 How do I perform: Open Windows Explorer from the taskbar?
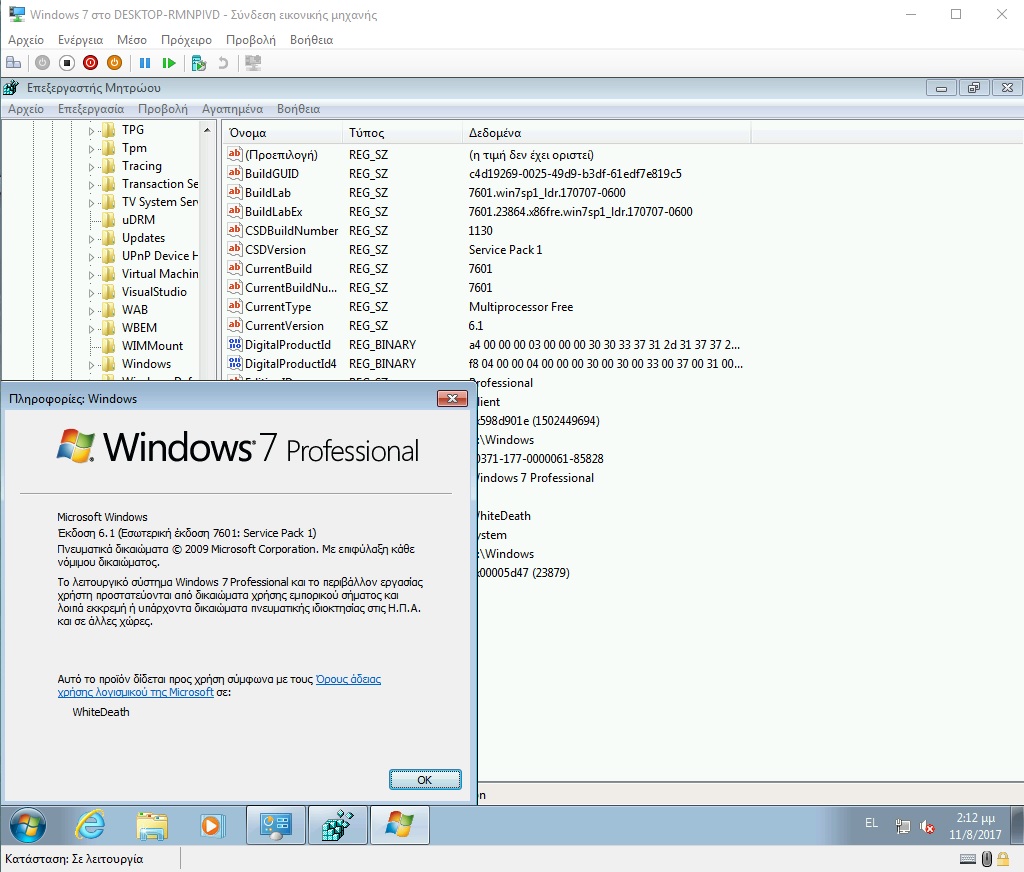tap(152, 826)
